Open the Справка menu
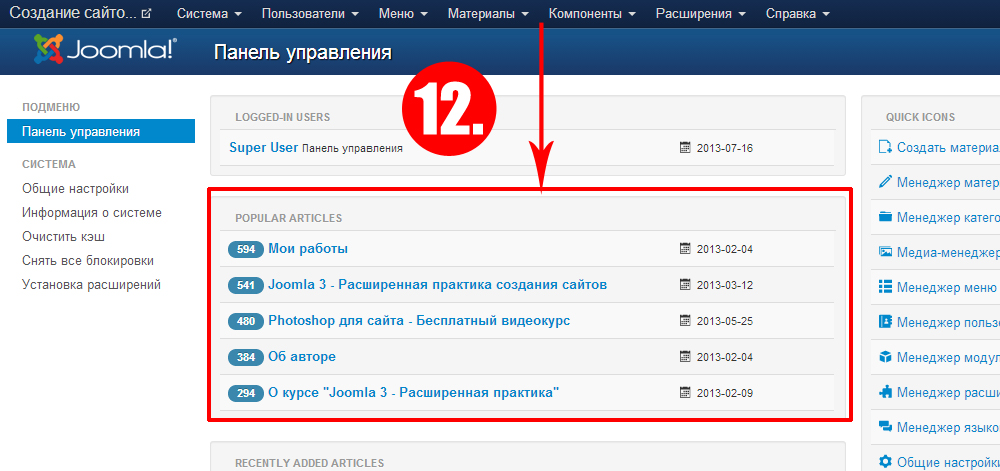Viewport: 1000px width, 471px height. click(x=797, y=14)
